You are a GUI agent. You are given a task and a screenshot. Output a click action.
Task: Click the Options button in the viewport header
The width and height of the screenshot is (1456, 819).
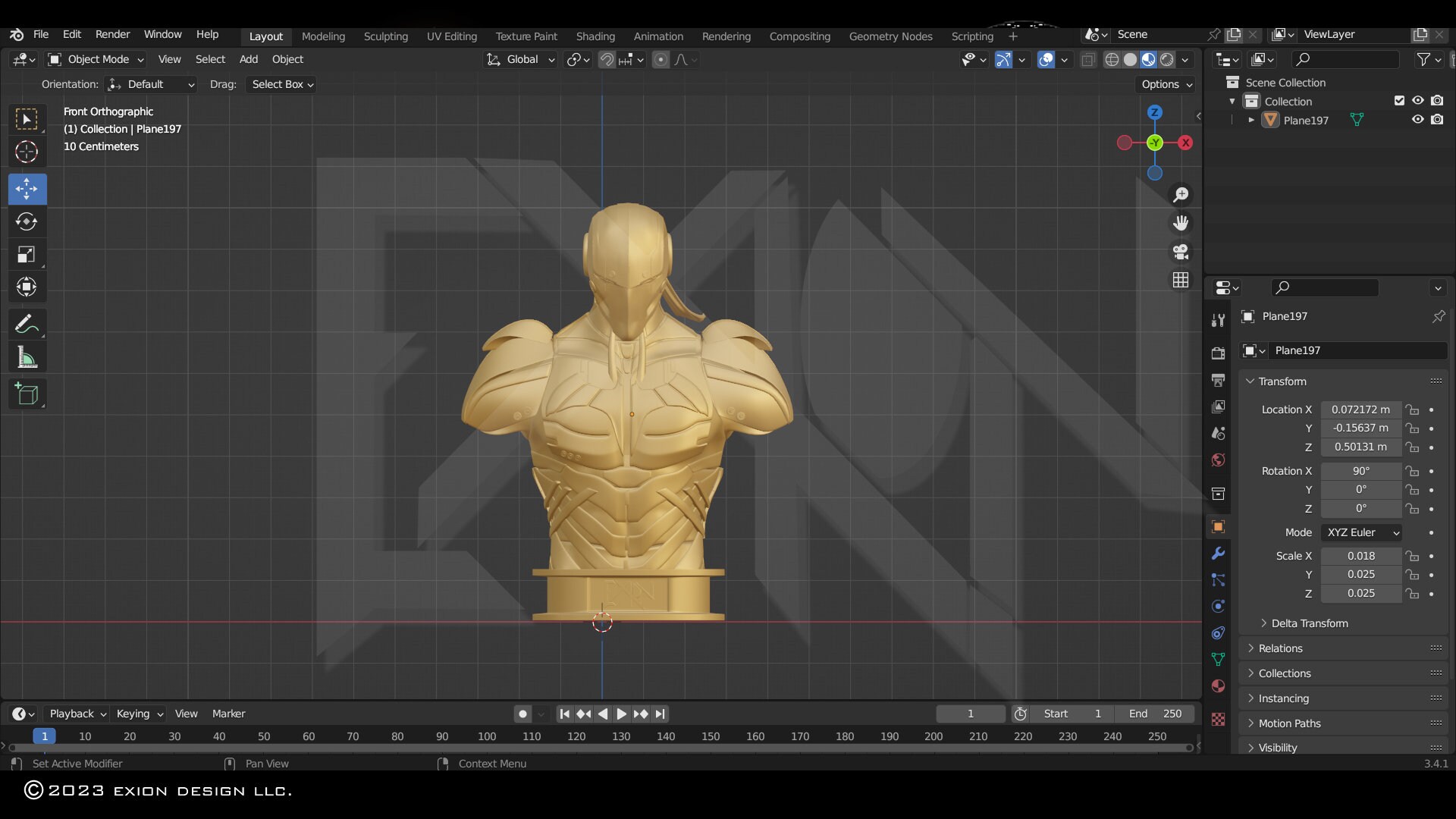(x=1165, y=84)
